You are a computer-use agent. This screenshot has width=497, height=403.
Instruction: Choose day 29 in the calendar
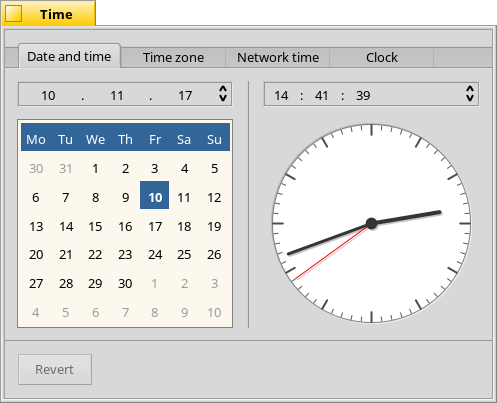pos(95,284)
